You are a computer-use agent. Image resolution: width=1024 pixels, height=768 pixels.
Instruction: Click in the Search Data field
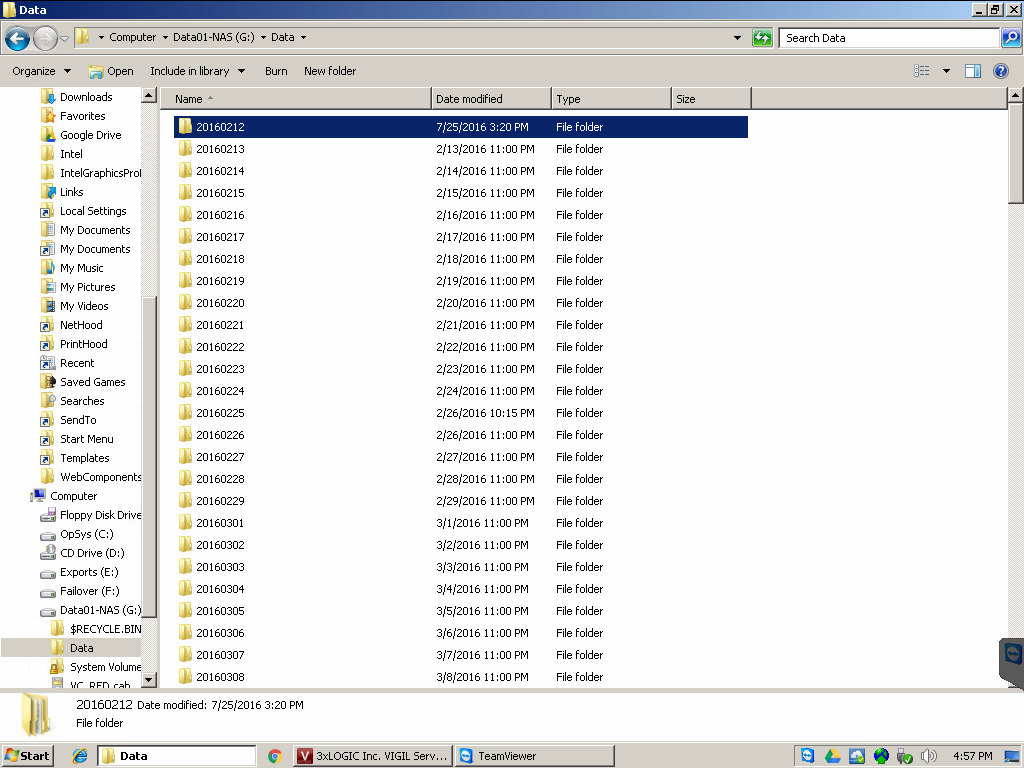click(x=888, y=38)
